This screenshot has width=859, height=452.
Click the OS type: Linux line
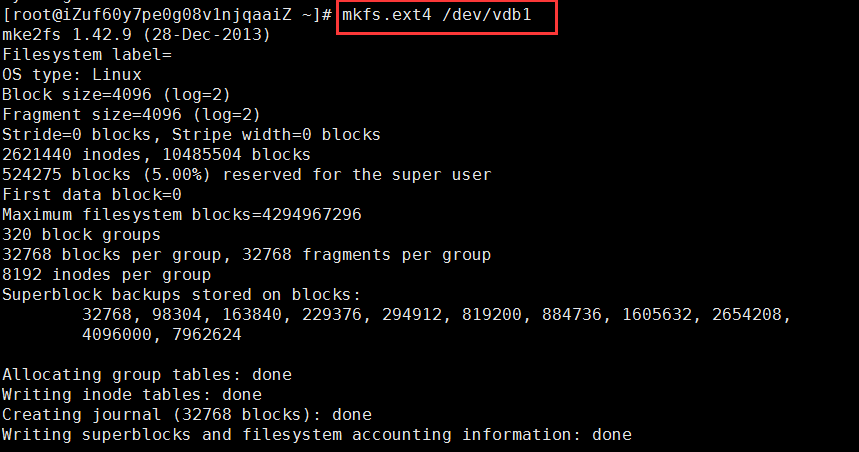pyautogui.click(x=72, y=75)
